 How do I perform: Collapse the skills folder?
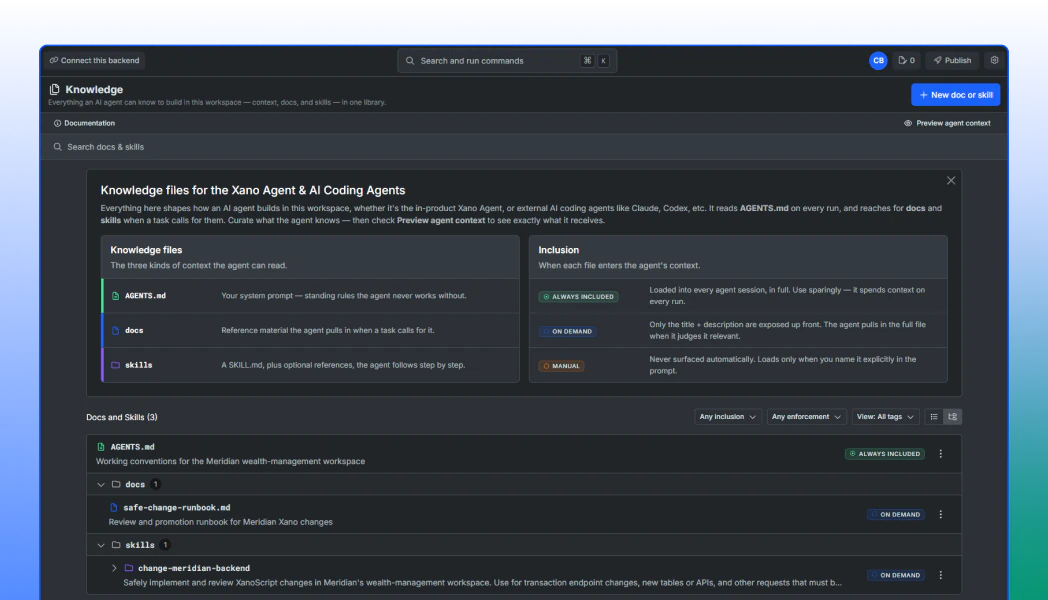(x=101, y=545)
